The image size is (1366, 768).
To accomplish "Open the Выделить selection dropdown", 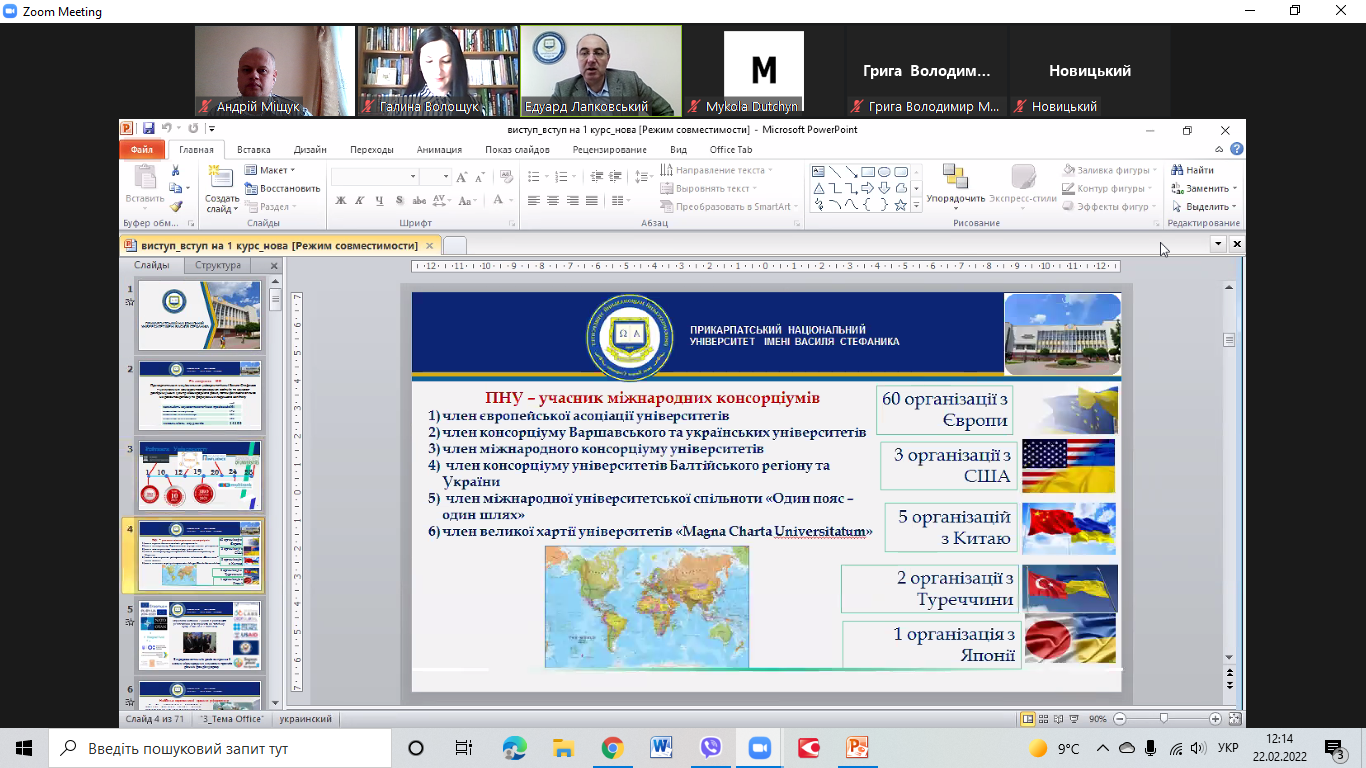I will click(x=1206, y=206).
